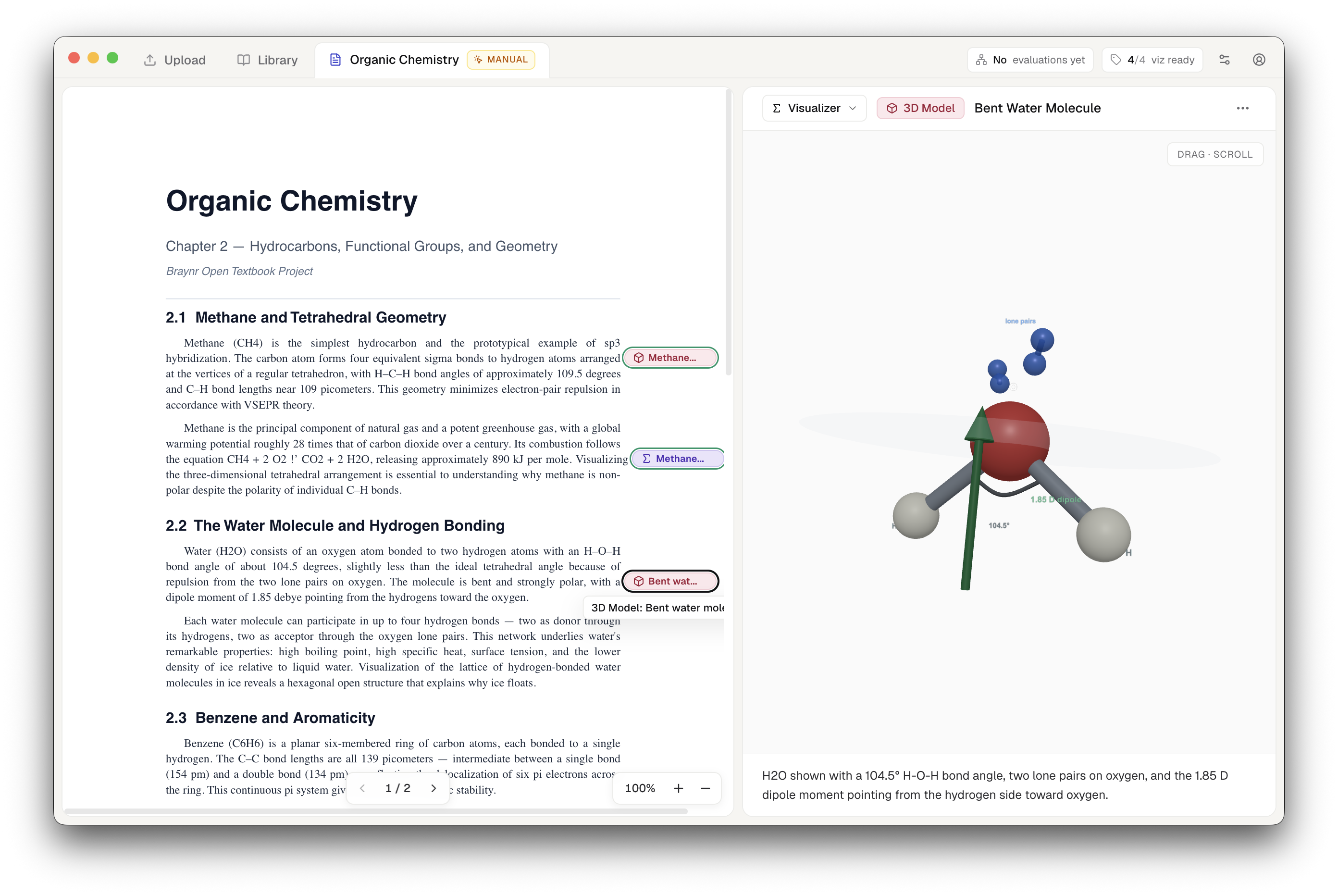Click the cube icon in 3D Model badge

(892, 108)
